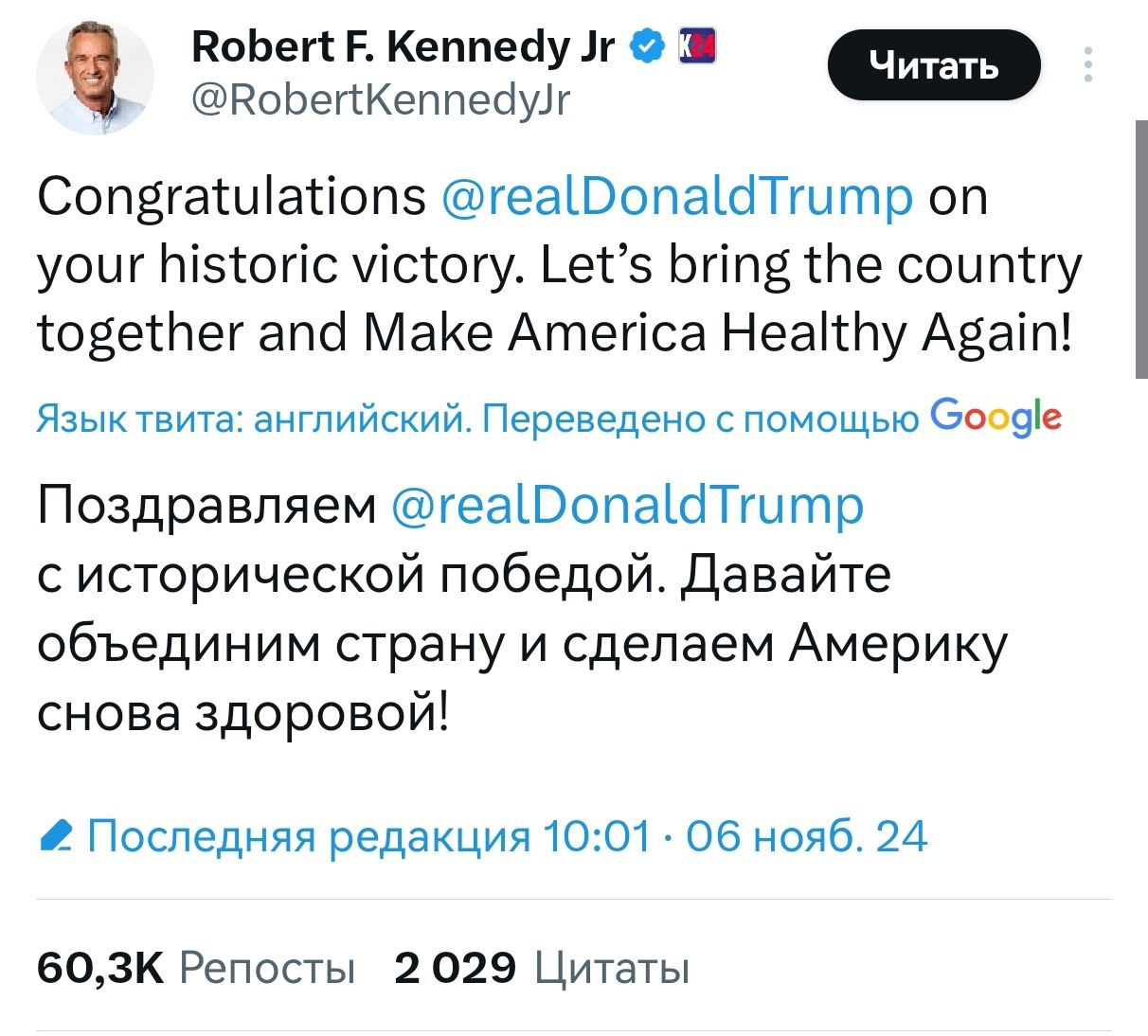Show the 2 029 Цитаты list
Screen dimensions: 1148x1036
[542, 968]
